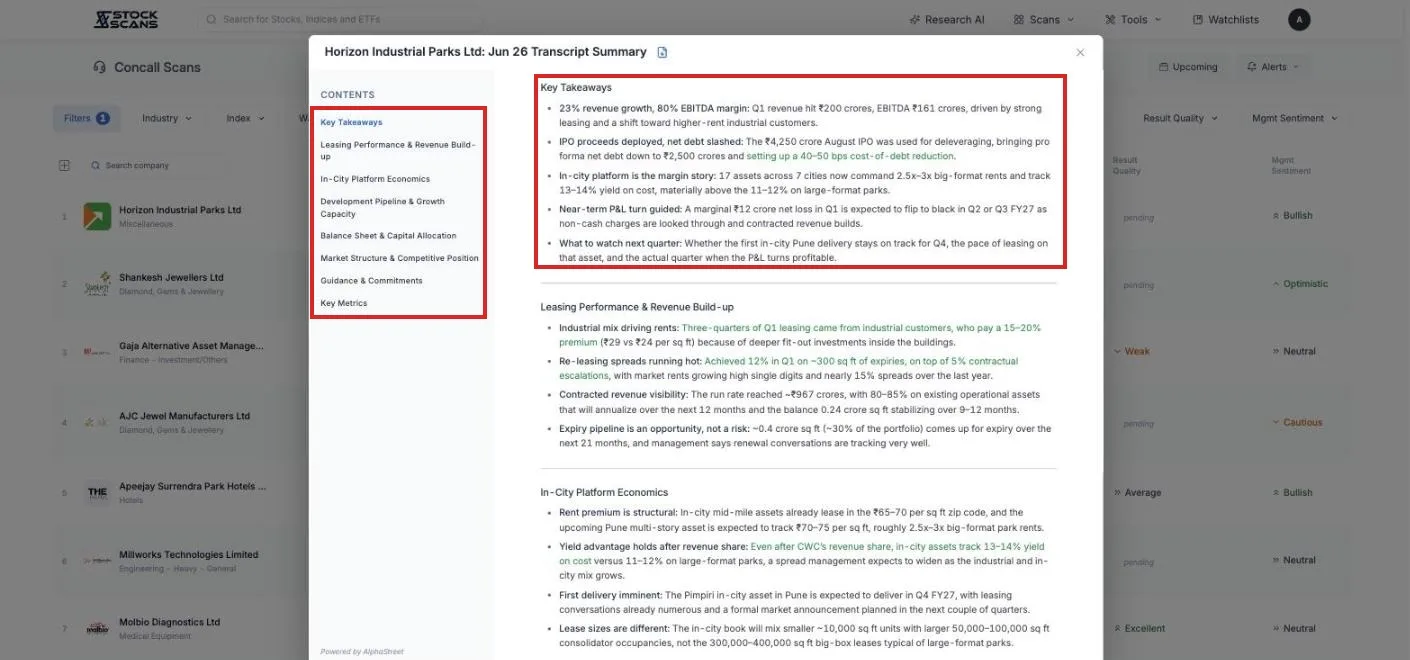
Task: Open Molbio Diagnostics Ltd row
Action: [x=169, y=622]
